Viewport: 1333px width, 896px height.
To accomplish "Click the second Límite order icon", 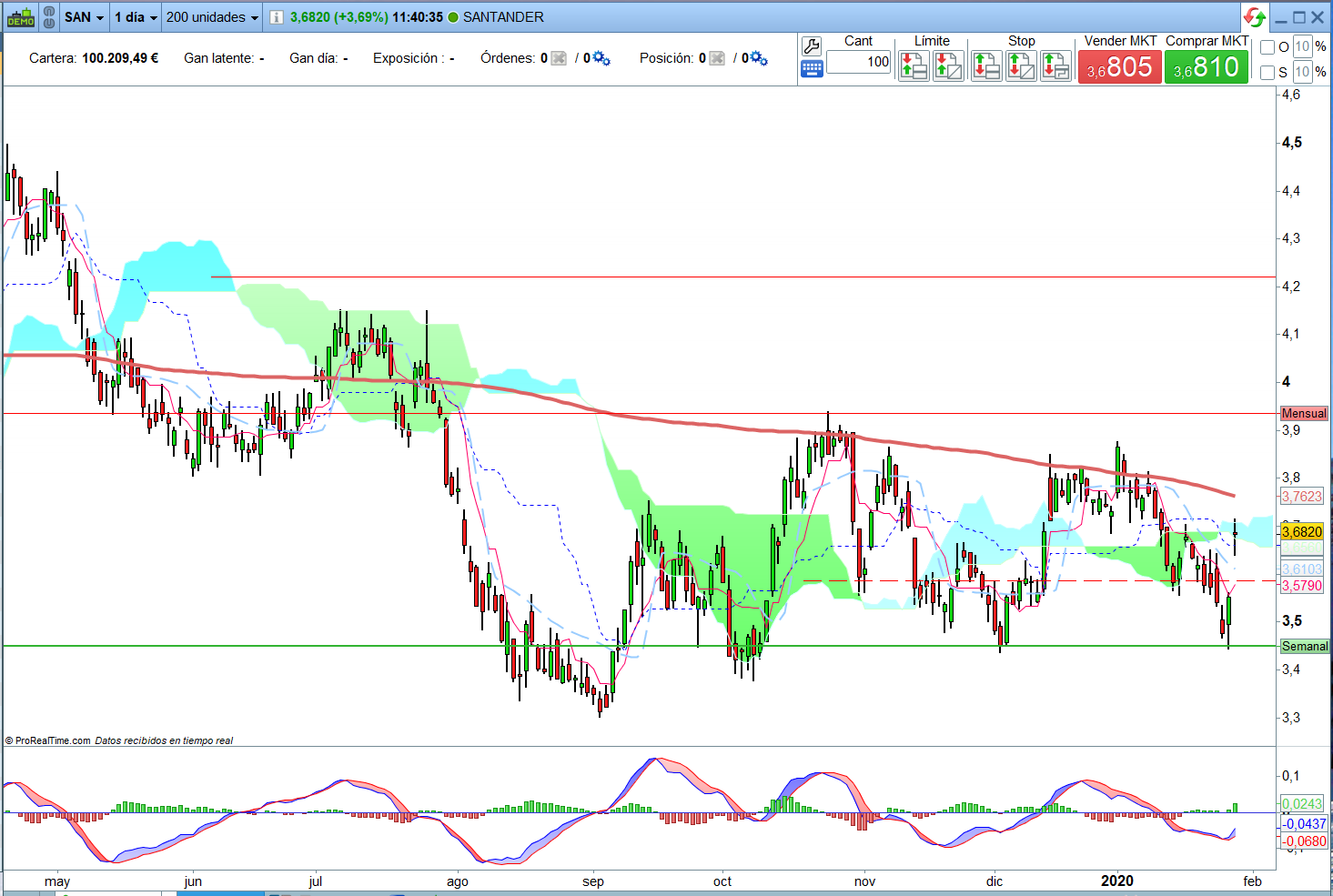I will pyautogui.click(x=948, y=66).
